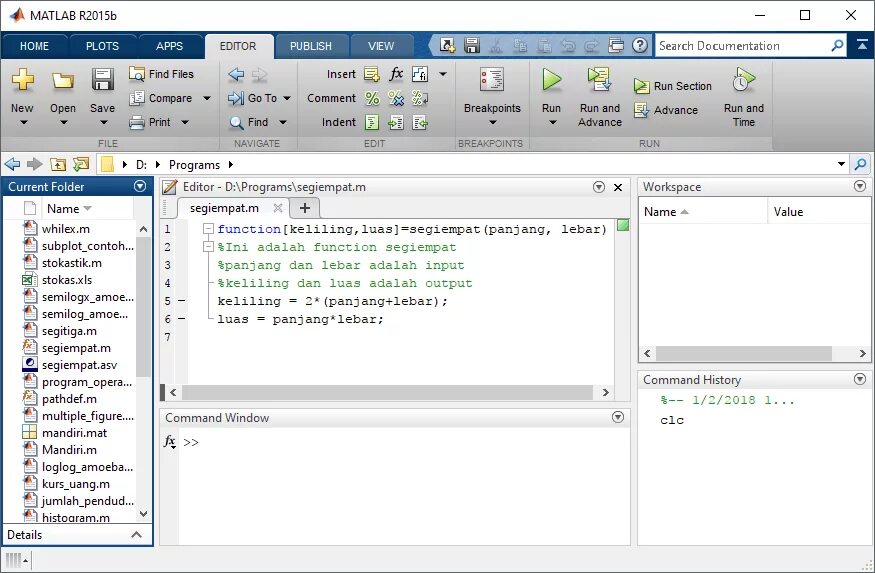Screen dimensions: 875x573
Task: Click the Run and Time icon
Action: point(744,80)
